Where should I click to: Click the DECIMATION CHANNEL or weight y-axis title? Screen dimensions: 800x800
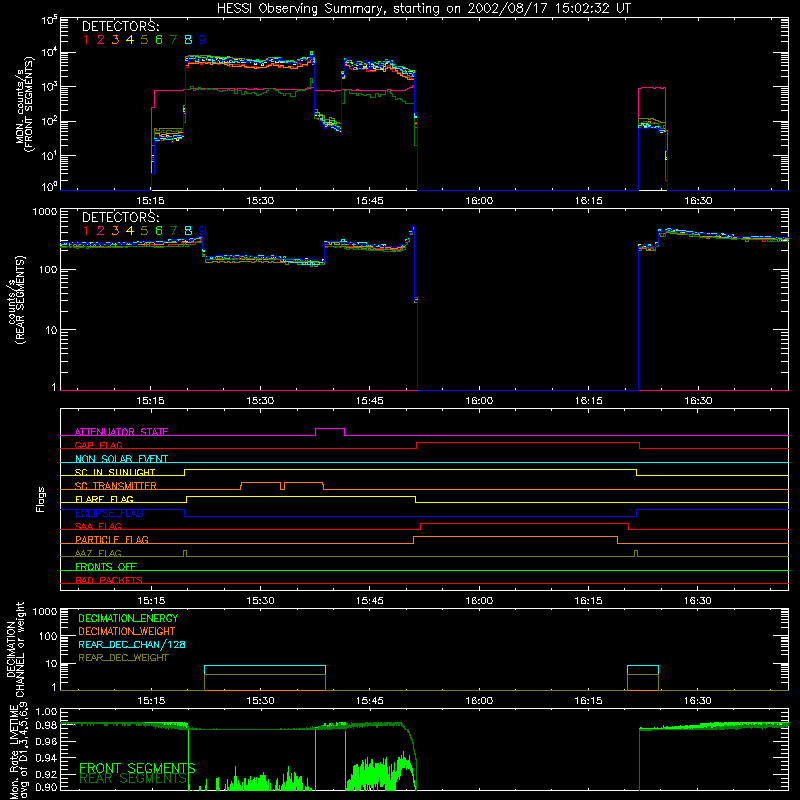15,649
